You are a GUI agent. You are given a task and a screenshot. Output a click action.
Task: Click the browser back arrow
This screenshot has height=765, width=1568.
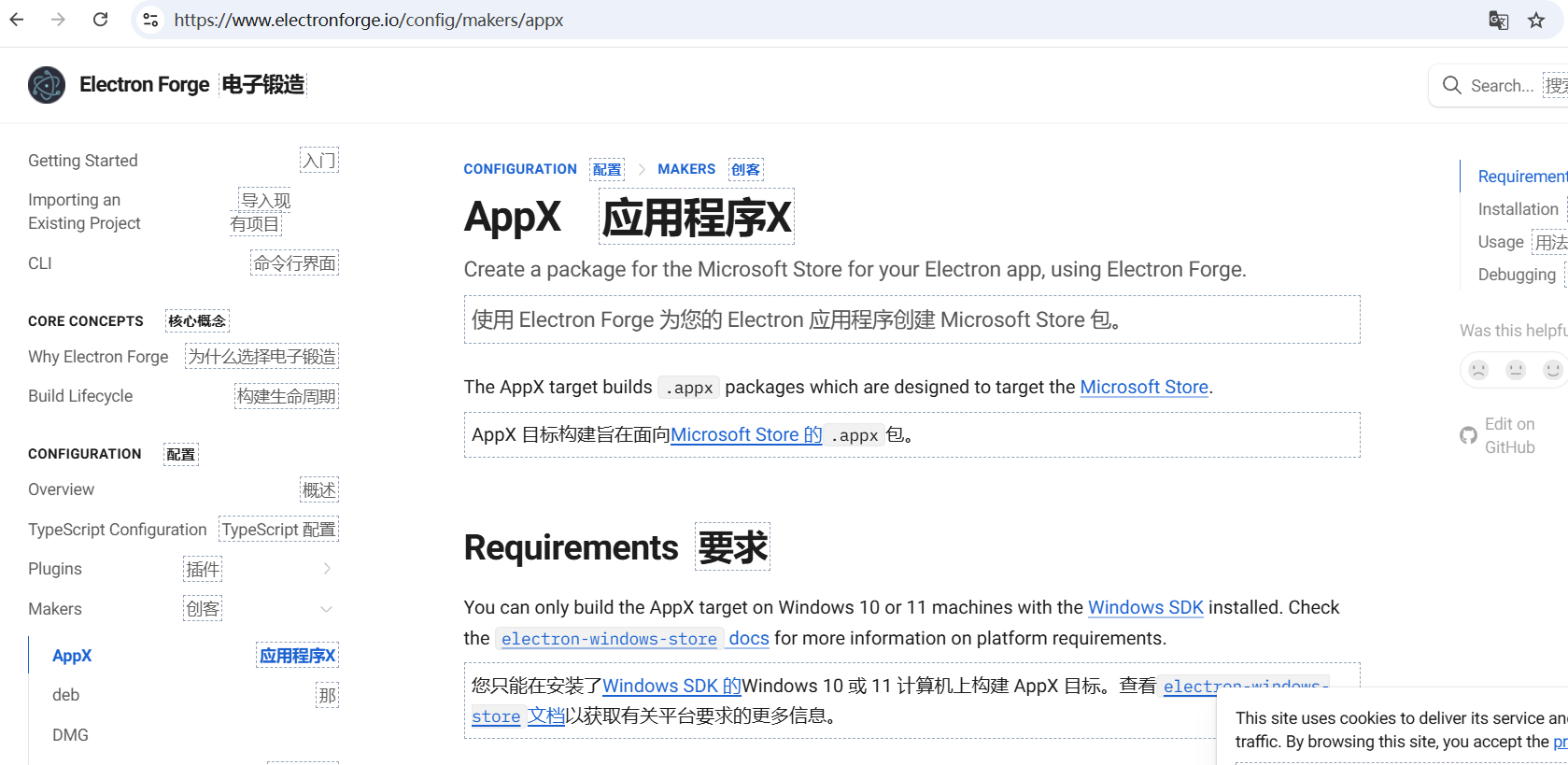17,20
